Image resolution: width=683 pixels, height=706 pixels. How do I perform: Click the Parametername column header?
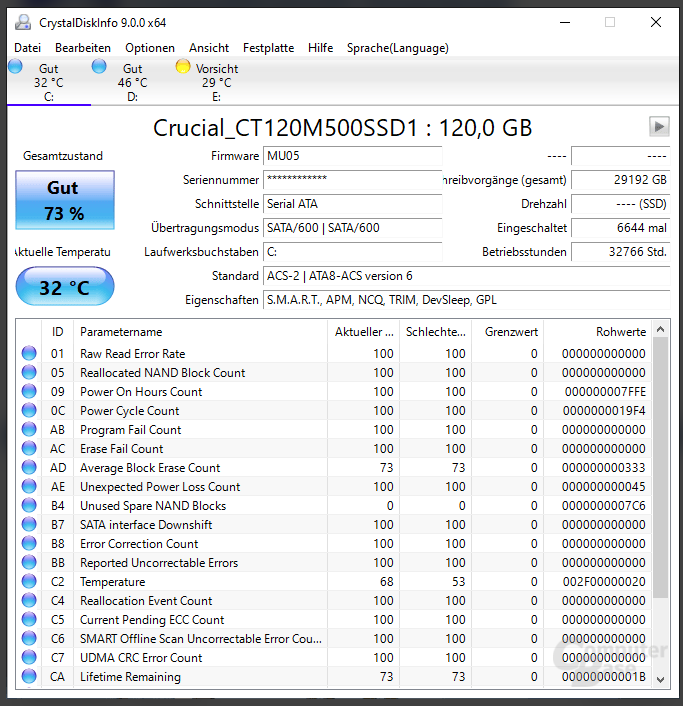pos(200,332)
